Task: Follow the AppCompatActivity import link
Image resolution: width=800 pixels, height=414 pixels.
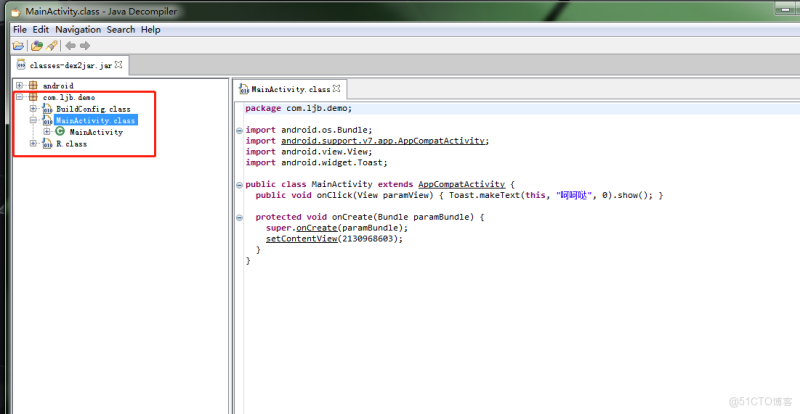Action: pyautogui.click(x=385, y=141)
